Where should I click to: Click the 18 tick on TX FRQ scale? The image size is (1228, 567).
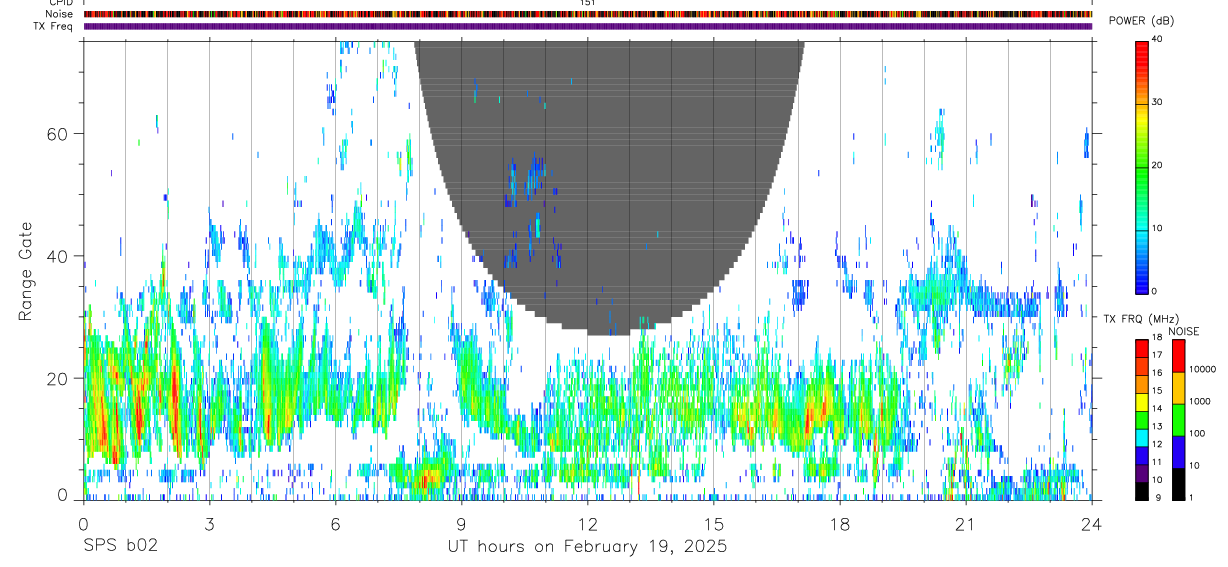[x=1157, y=338]
